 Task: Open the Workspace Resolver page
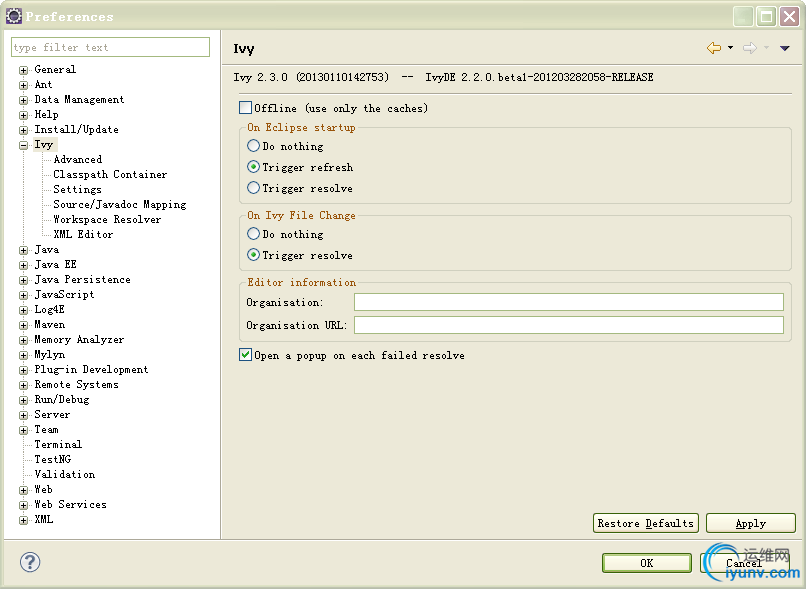pyautogui.click(x=107, y=219)
